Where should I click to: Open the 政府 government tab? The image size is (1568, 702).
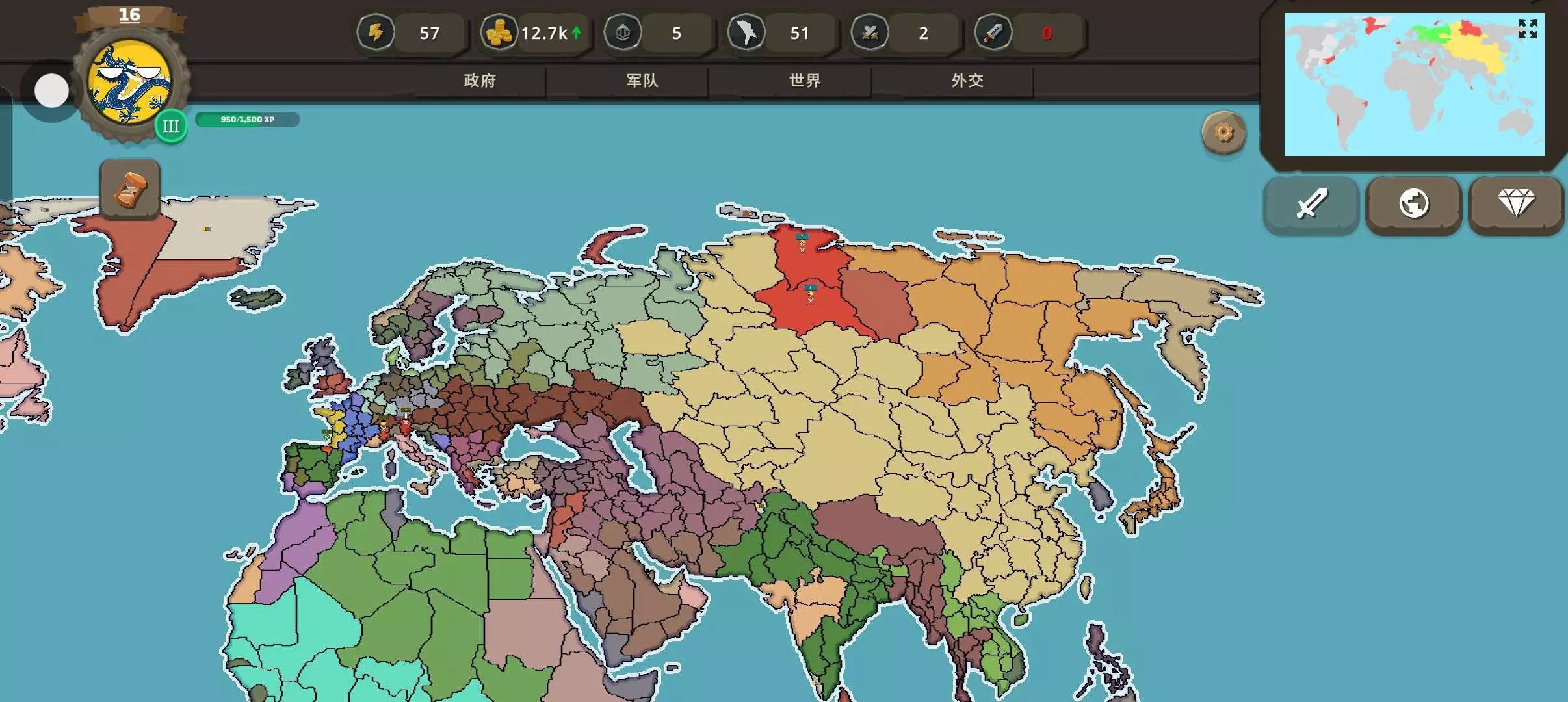480,81
